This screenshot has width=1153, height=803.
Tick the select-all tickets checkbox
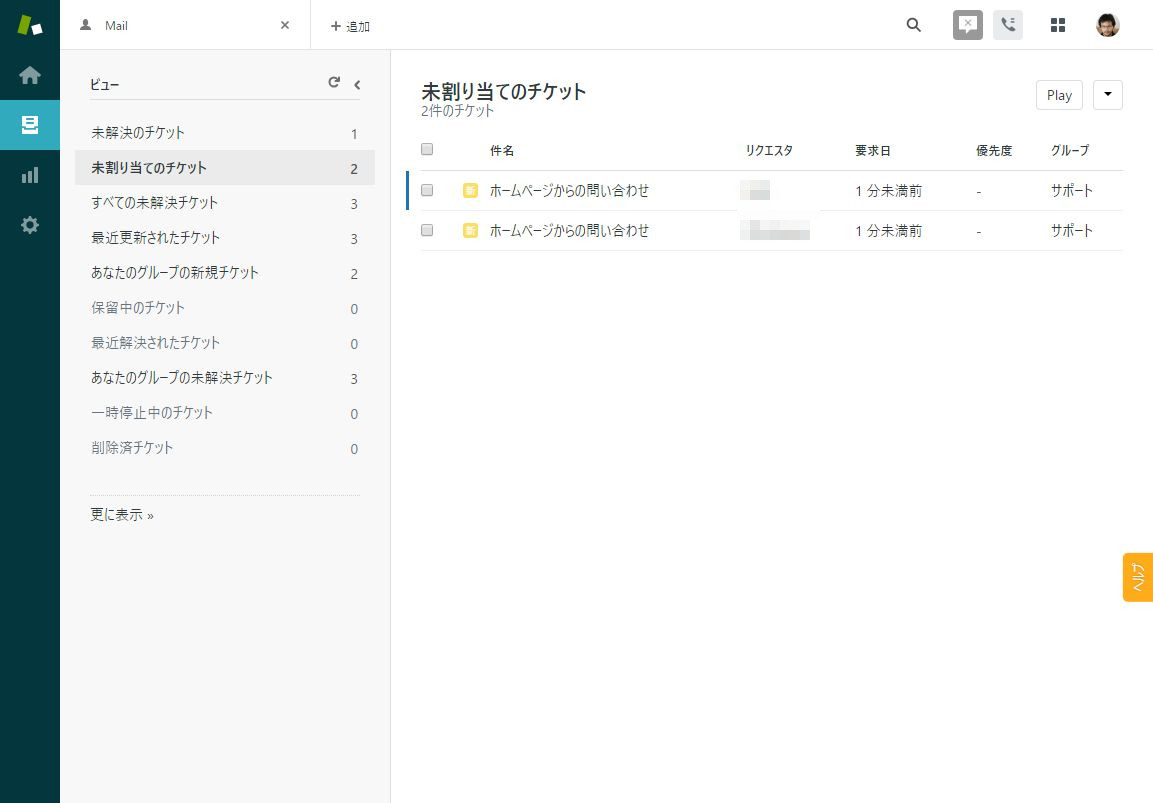click(427, 150)
